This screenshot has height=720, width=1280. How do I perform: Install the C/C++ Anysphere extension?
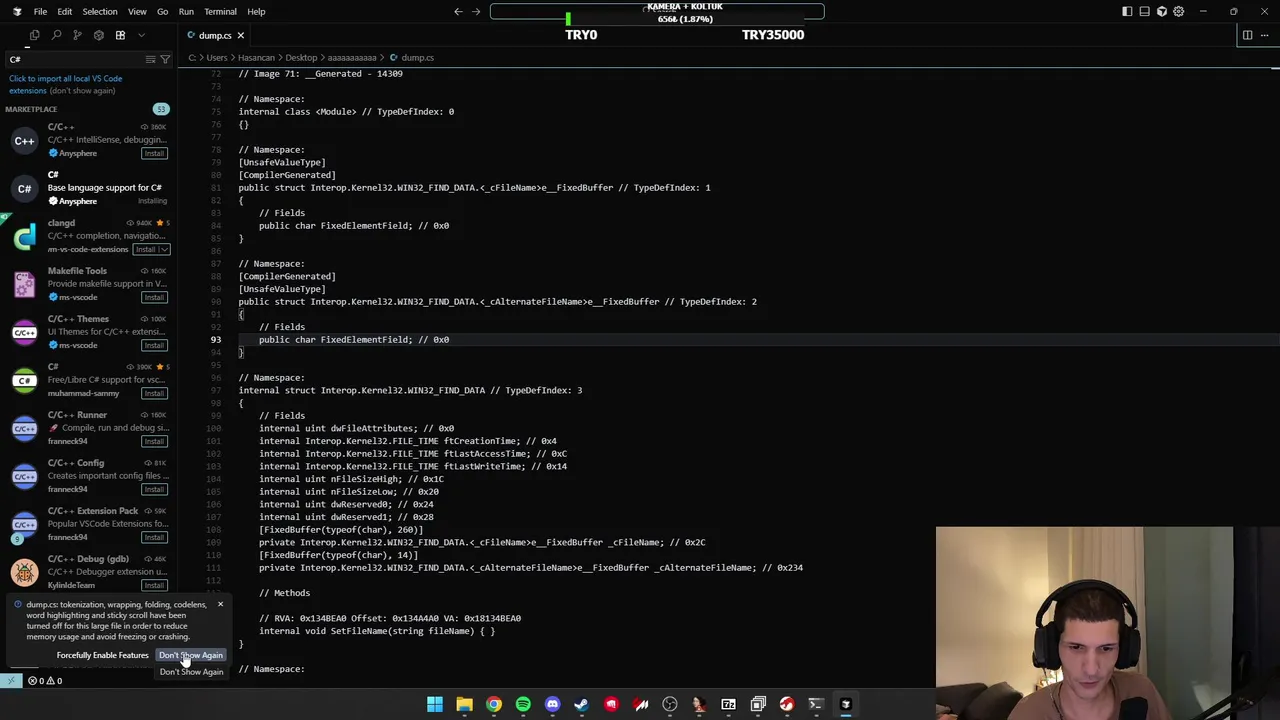click(x=154, y=153)
